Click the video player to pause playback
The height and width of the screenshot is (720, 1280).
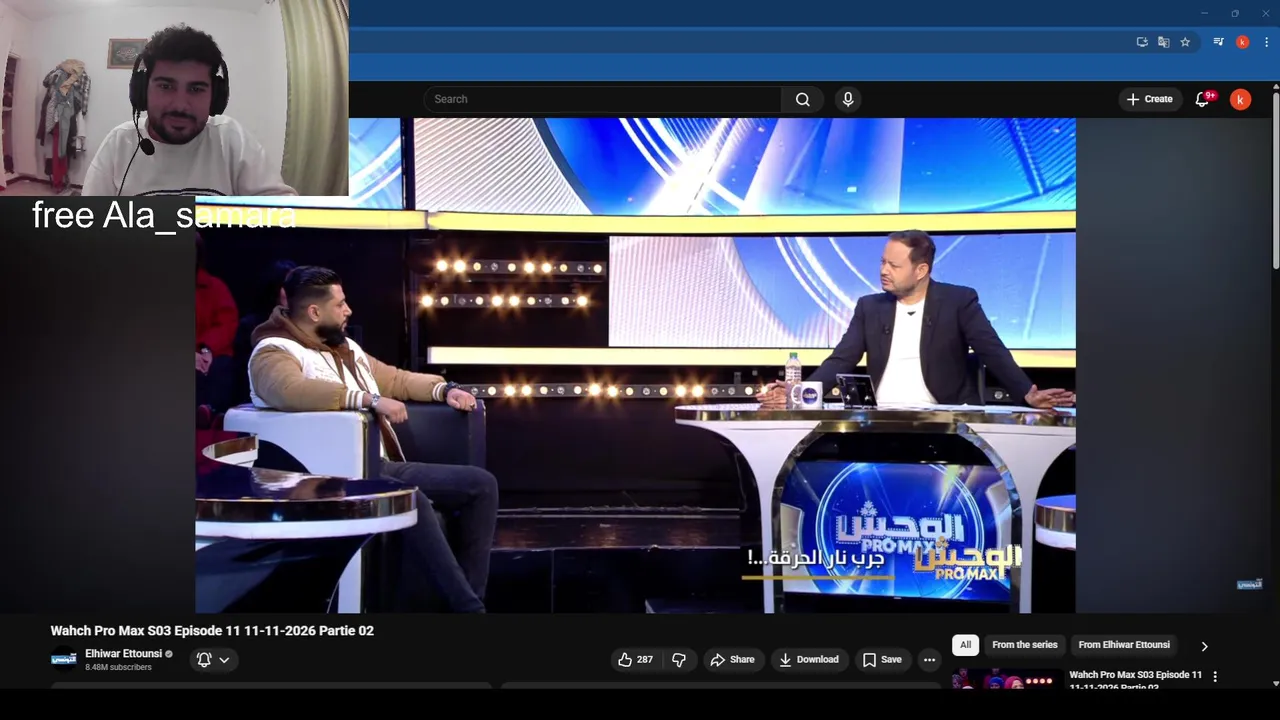point(635,365)
